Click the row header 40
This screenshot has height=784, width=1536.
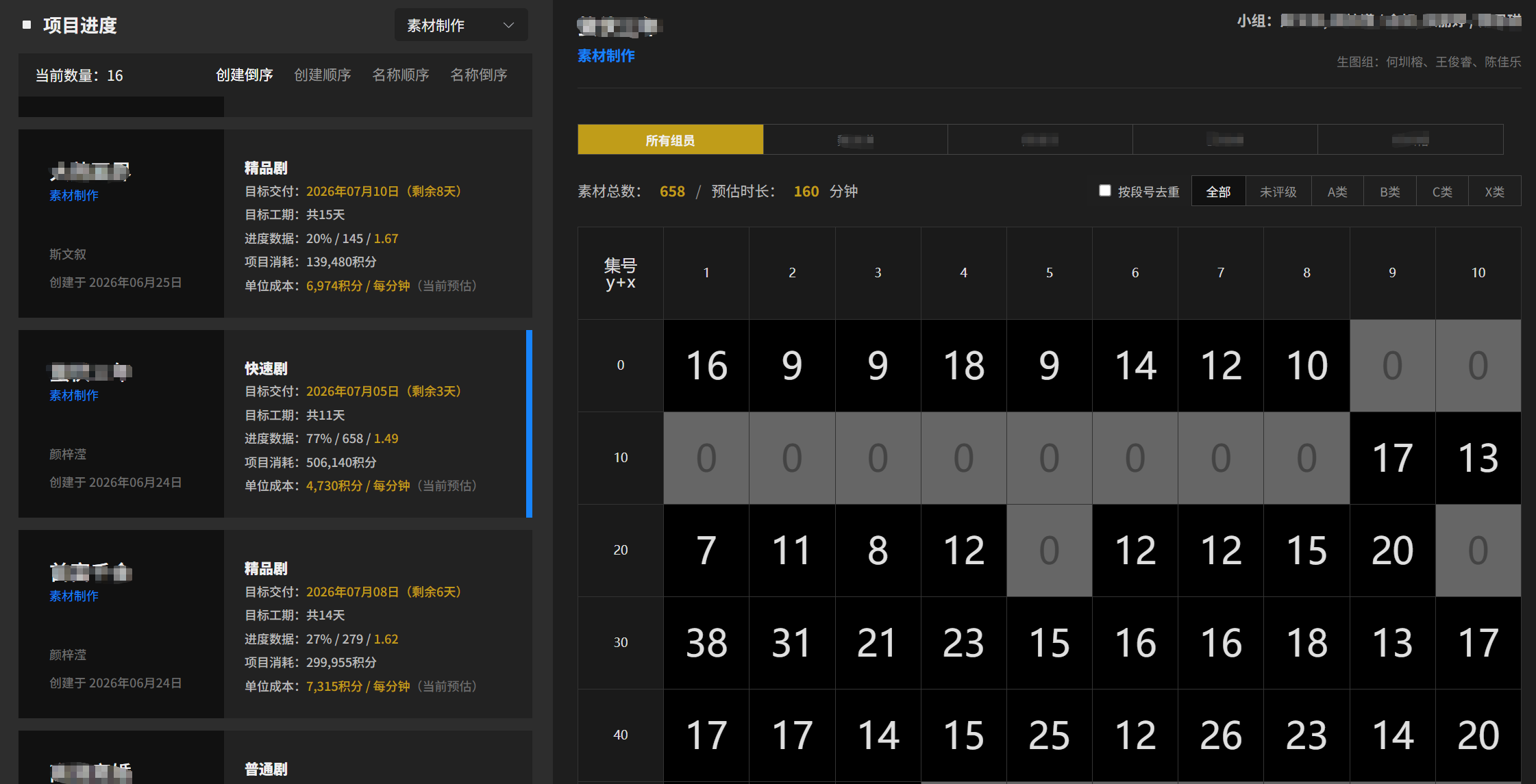[621, 735]
